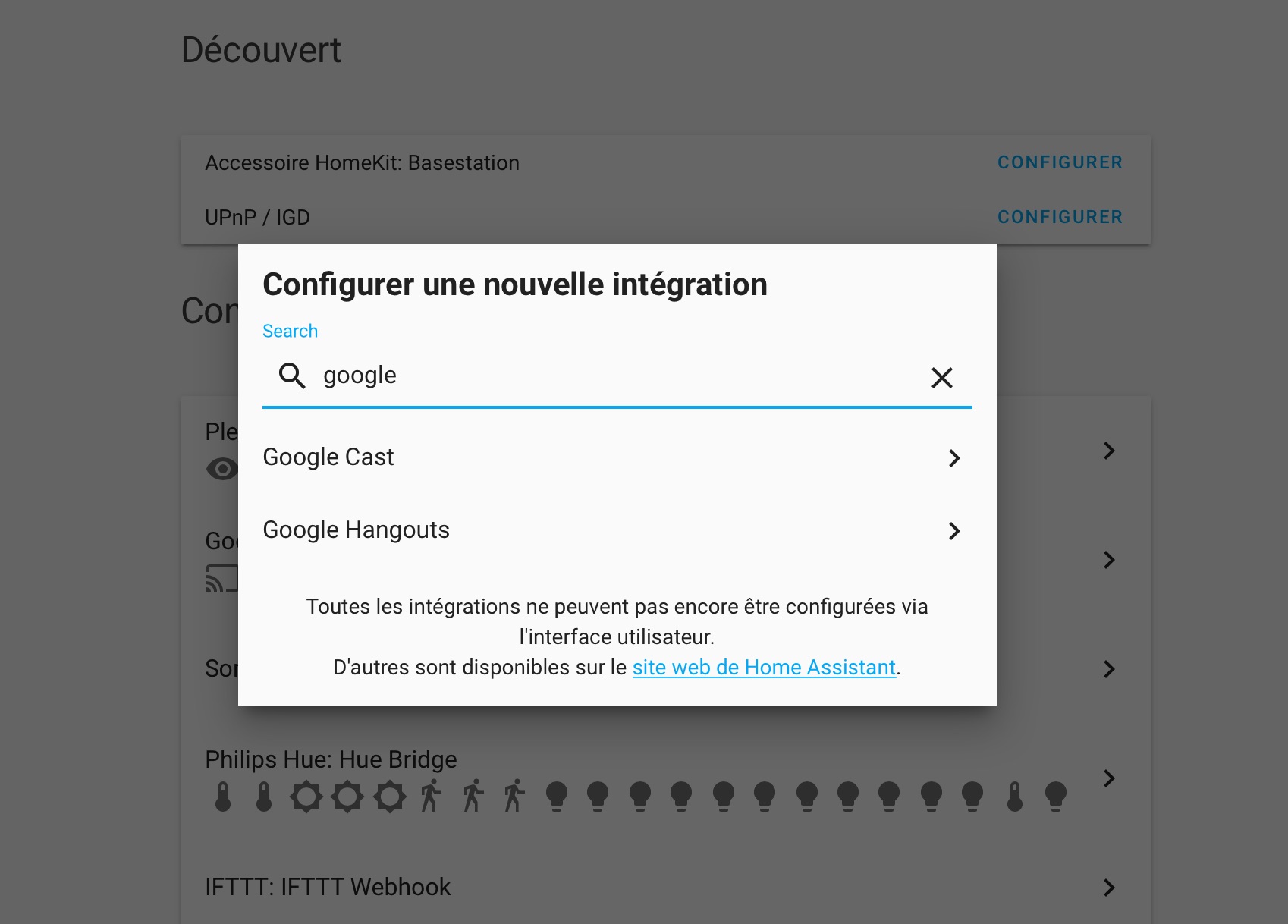Expand the Philips Hue Bridge entry arrow
1288x924 pixels.
click(1109, 778)
